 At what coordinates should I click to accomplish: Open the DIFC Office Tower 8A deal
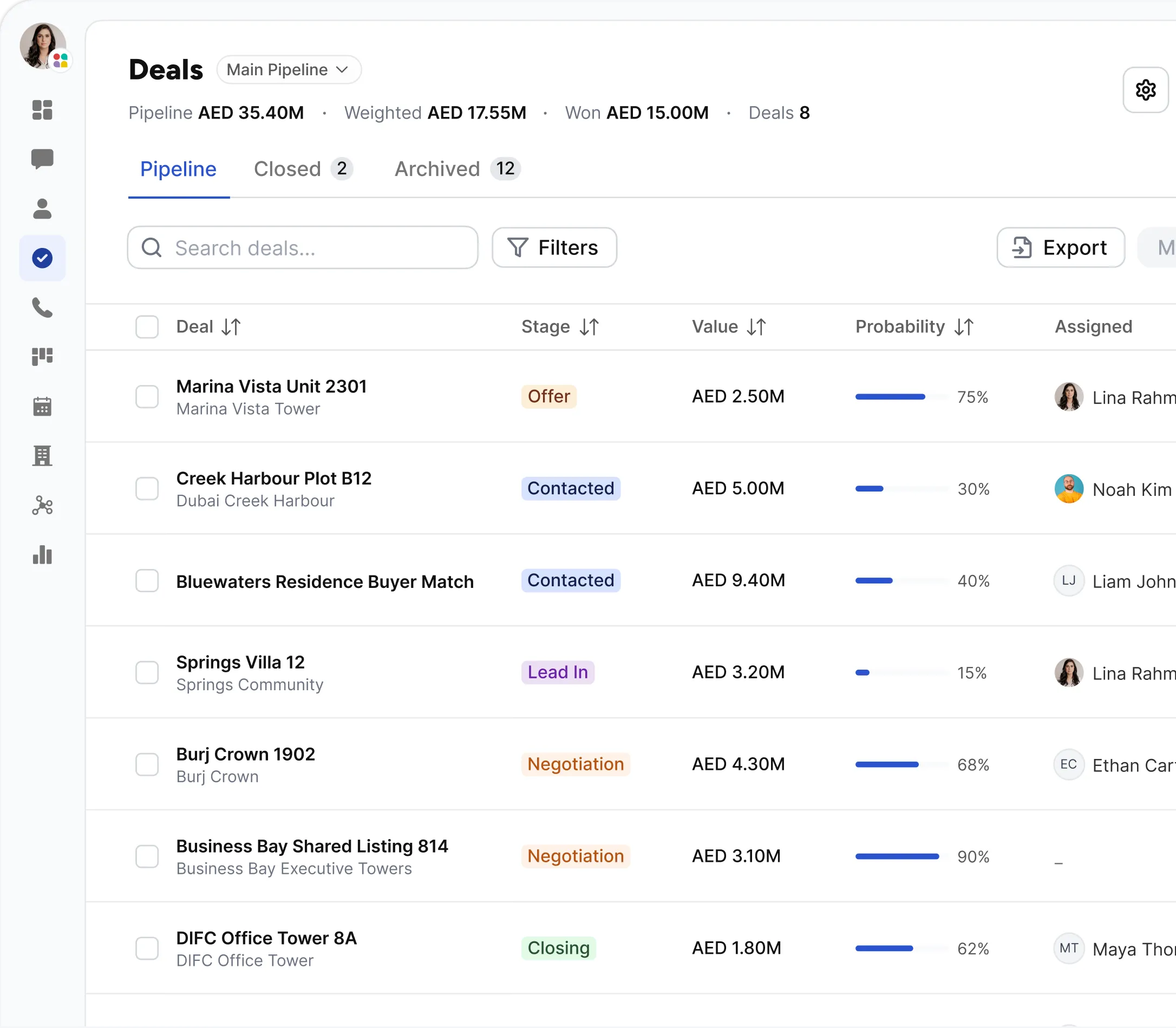pos(266,938)
